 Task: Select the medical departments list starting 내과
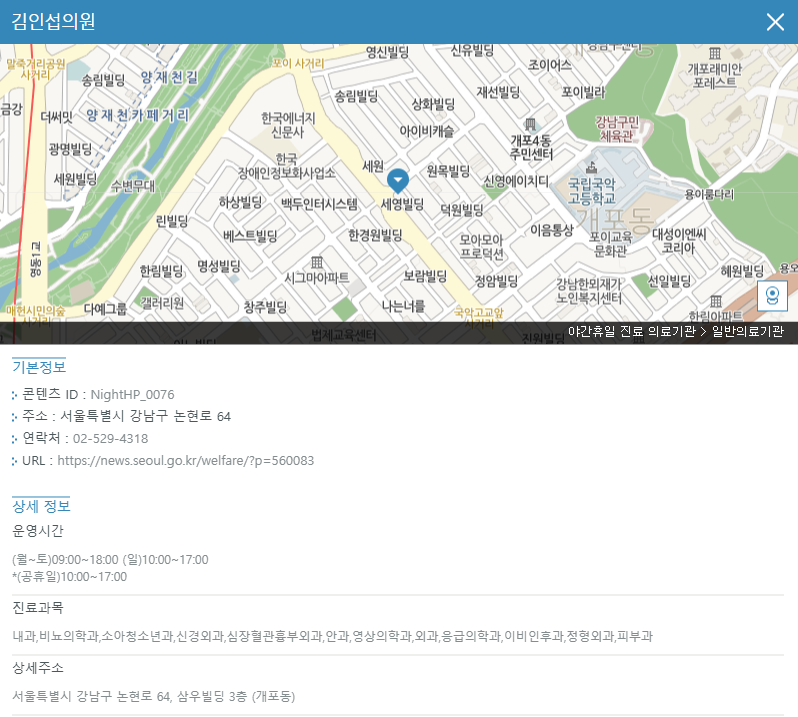click(x=332, y=636)
